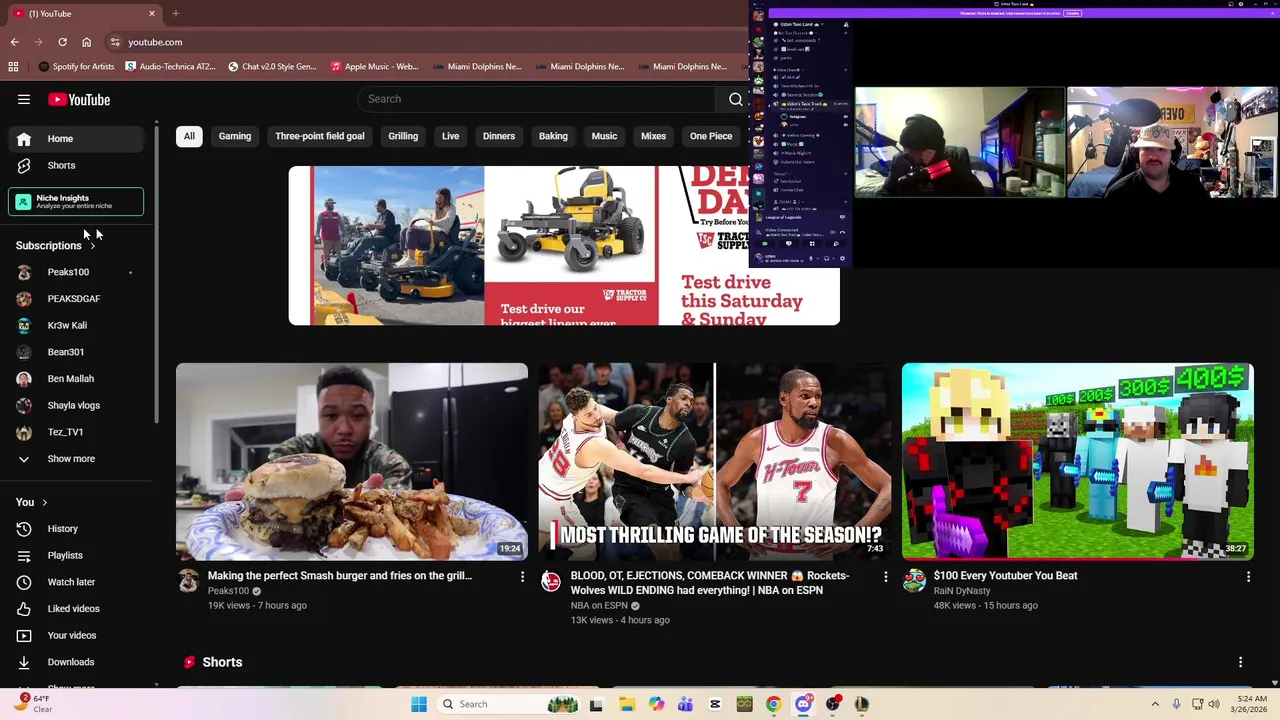Click the YouTube logo

[79, 99]
